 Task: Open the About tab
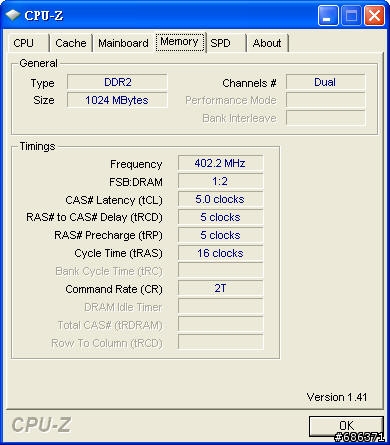(267, 43)
